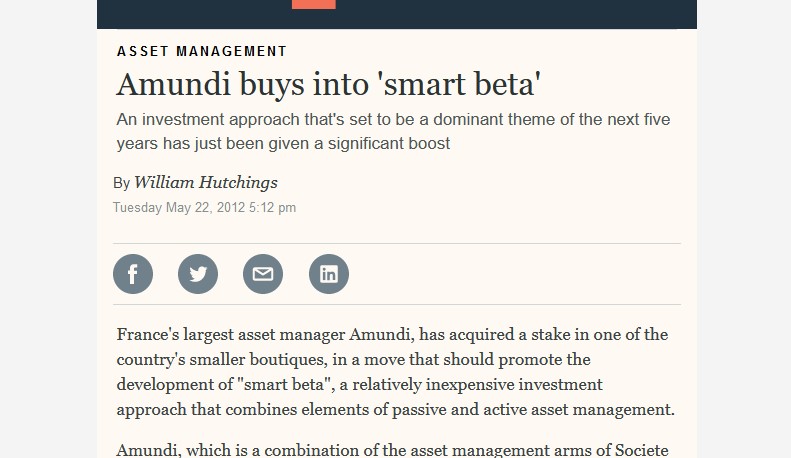Share the article on LinkedIn
The width and height of the screenshot is (791, 458).
click(x=329, y=274)
